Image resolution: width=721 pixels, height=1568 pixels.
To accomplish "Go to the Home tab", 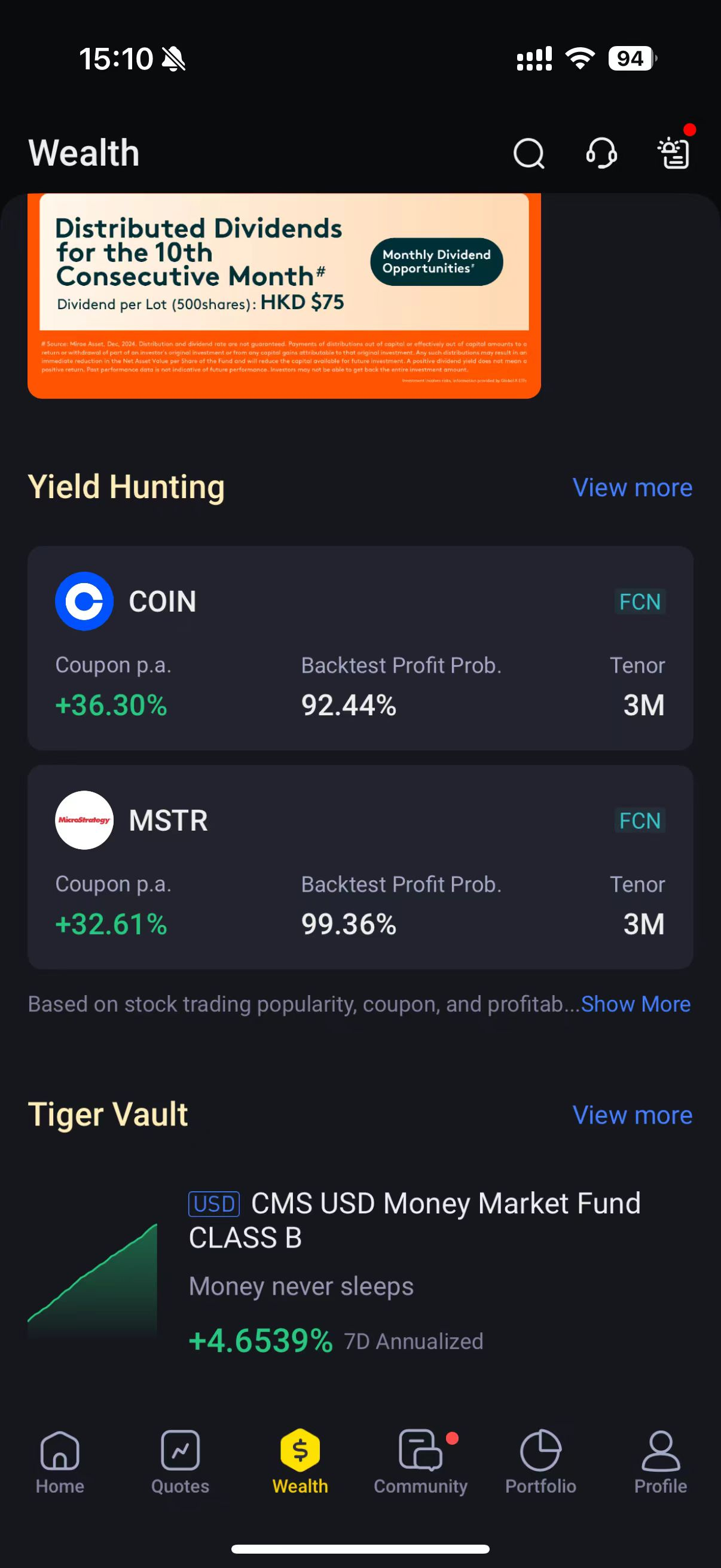I will pyautogui.click(x=60, y=1462).
